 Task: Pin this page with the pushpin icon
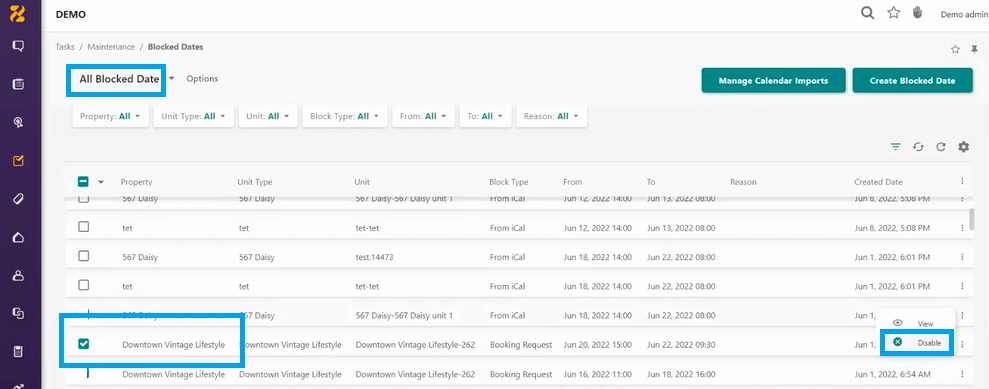[x=974, y=49]
